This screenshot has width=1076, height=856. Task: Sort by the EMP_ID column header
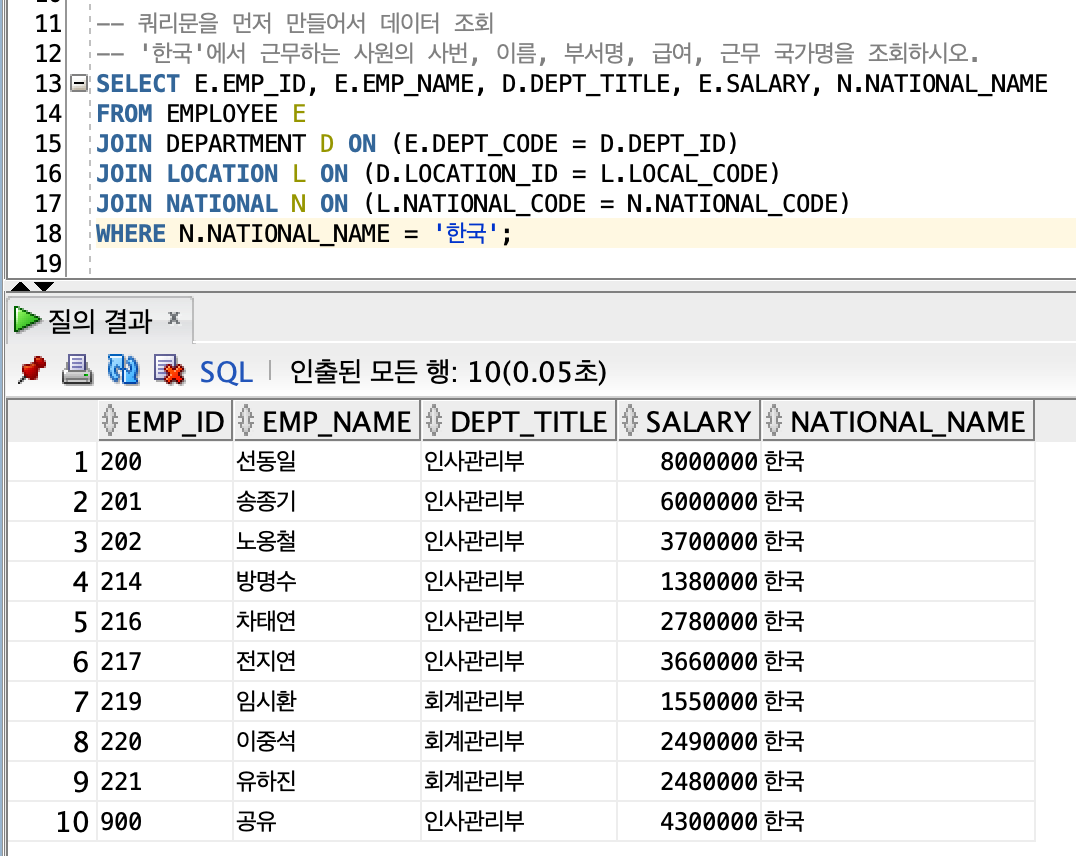click(x=165, y=421)
